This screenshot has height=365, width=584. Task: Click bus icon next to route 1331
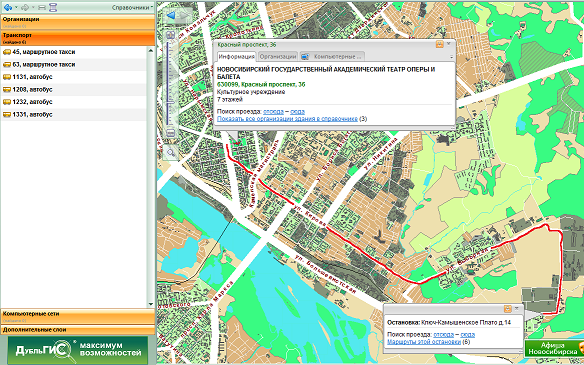tap(7, 115)
